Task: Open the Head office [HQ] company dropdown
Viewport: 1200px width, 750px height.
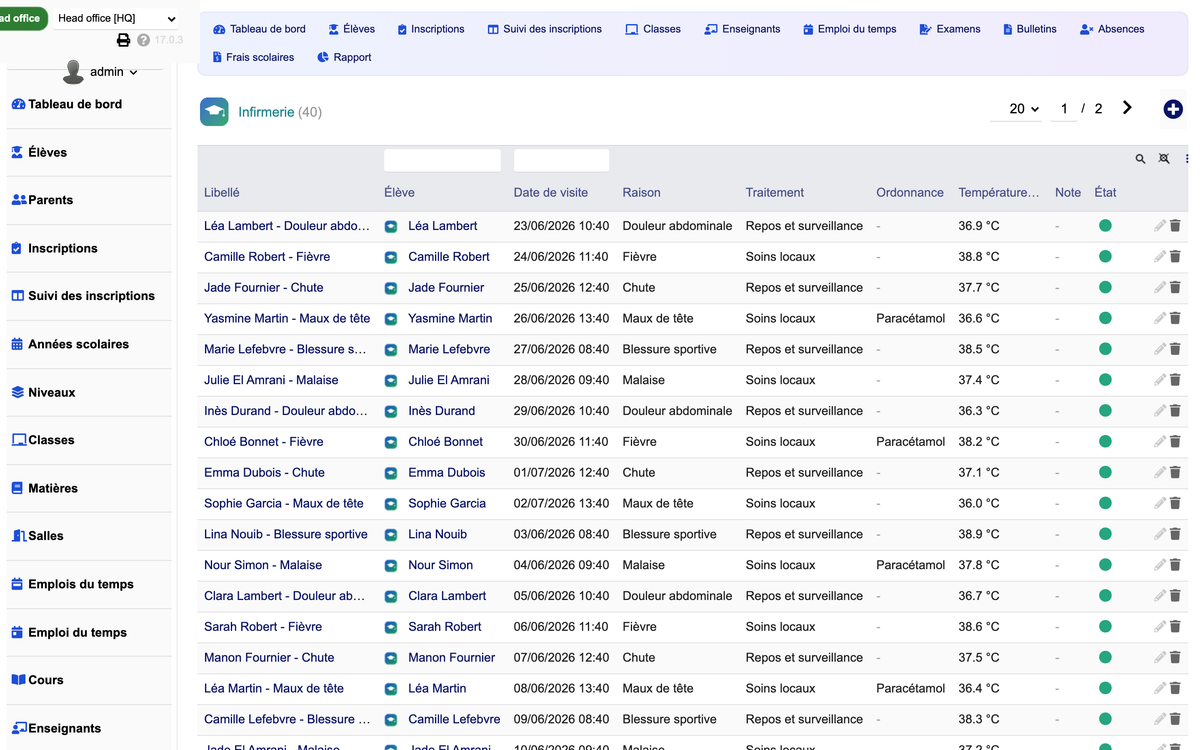Action: point(115,19)
